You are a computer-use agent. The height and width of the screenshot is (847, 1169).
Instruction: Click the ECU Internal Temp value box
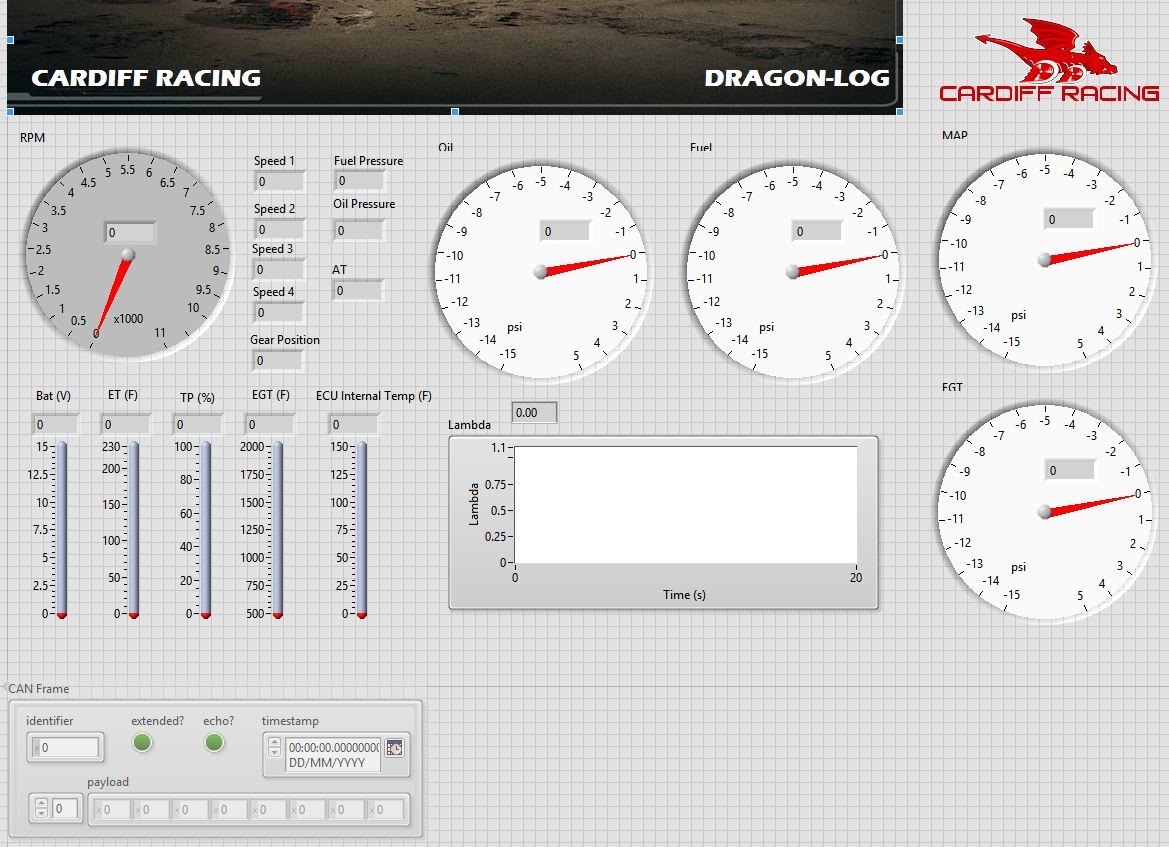[x=353, y=424]
